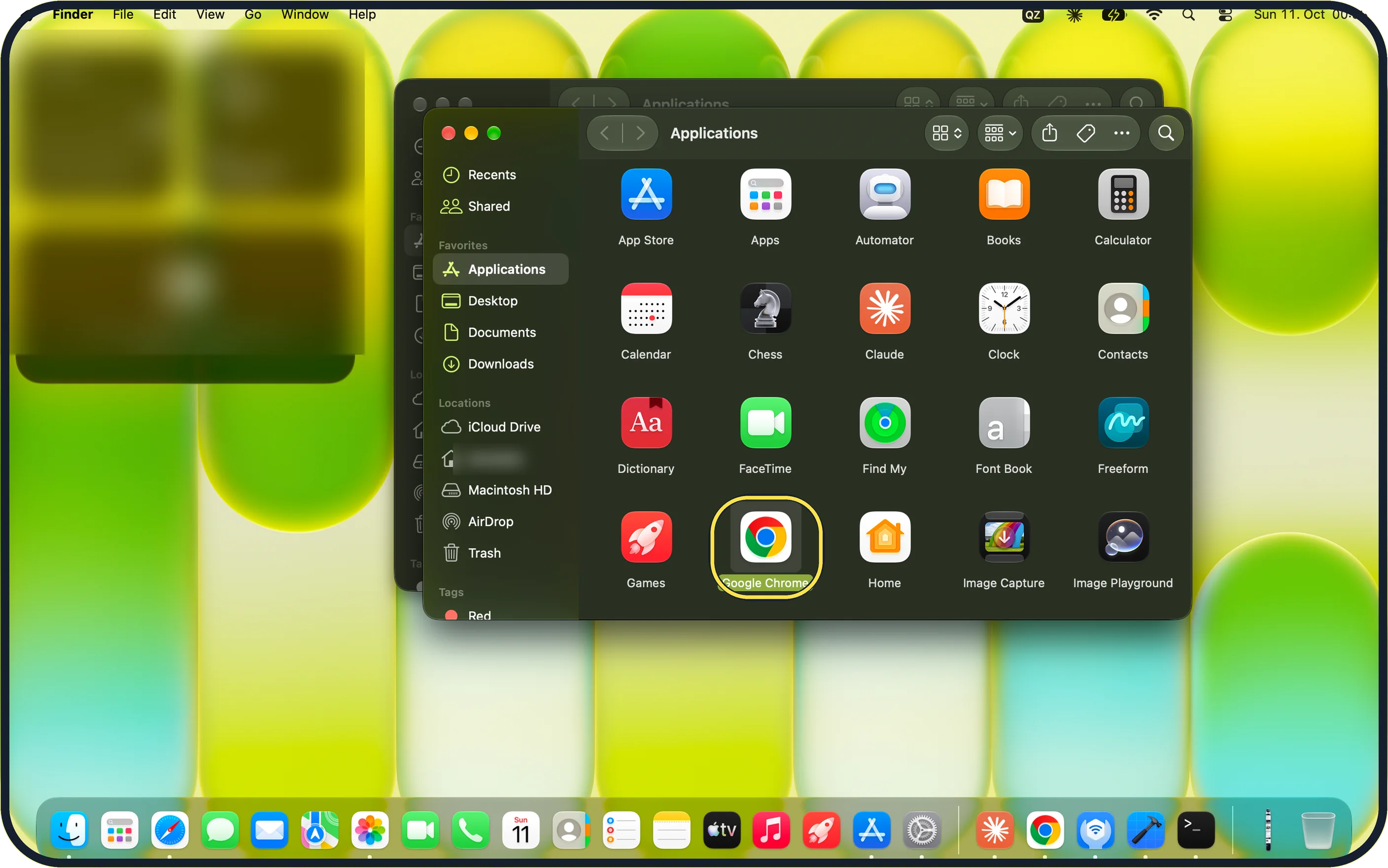Click the Edit Tags toolbar icon

click(x=1085, y=133)
